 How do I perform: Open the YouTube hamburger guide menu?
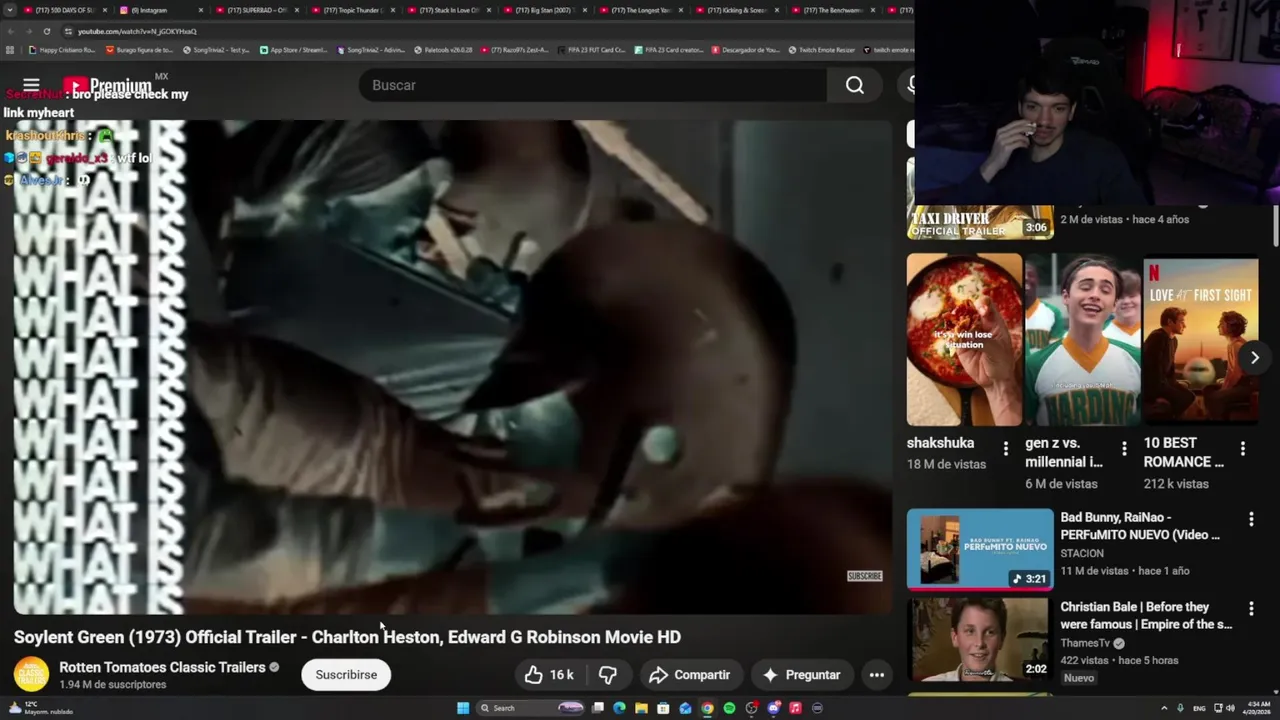pyautogui.click(x=31, y=85)
